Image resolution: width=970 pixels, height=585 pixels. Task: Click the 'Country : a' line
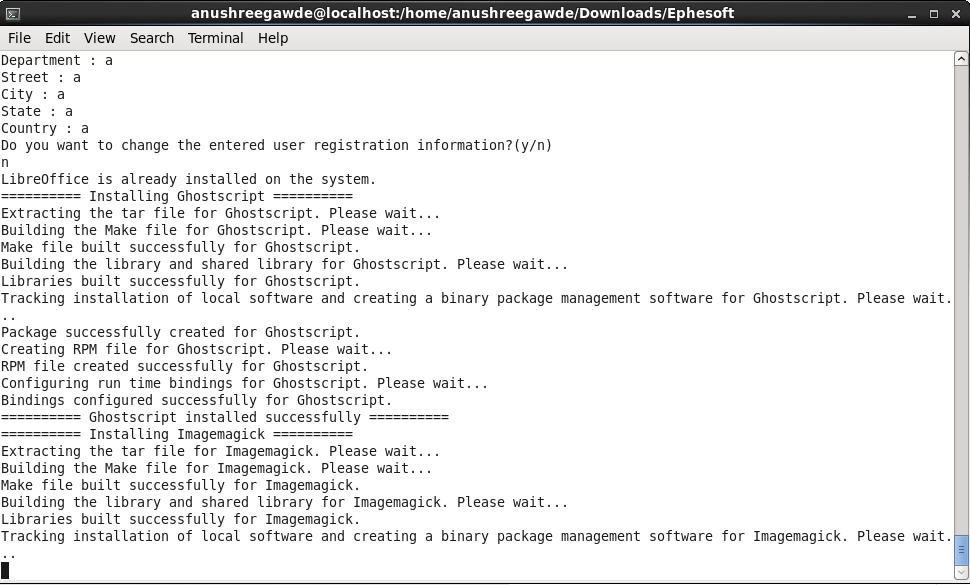pos(45,129)
